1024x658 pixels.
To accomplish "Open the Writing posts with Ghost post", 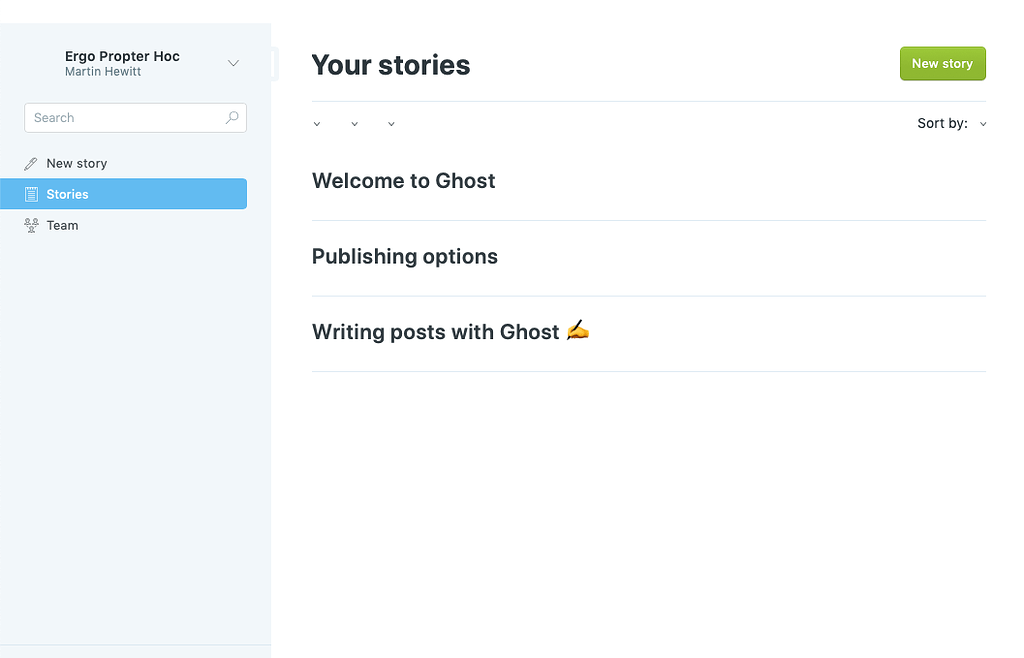I will pyautogui.click(x=450, y=331).
